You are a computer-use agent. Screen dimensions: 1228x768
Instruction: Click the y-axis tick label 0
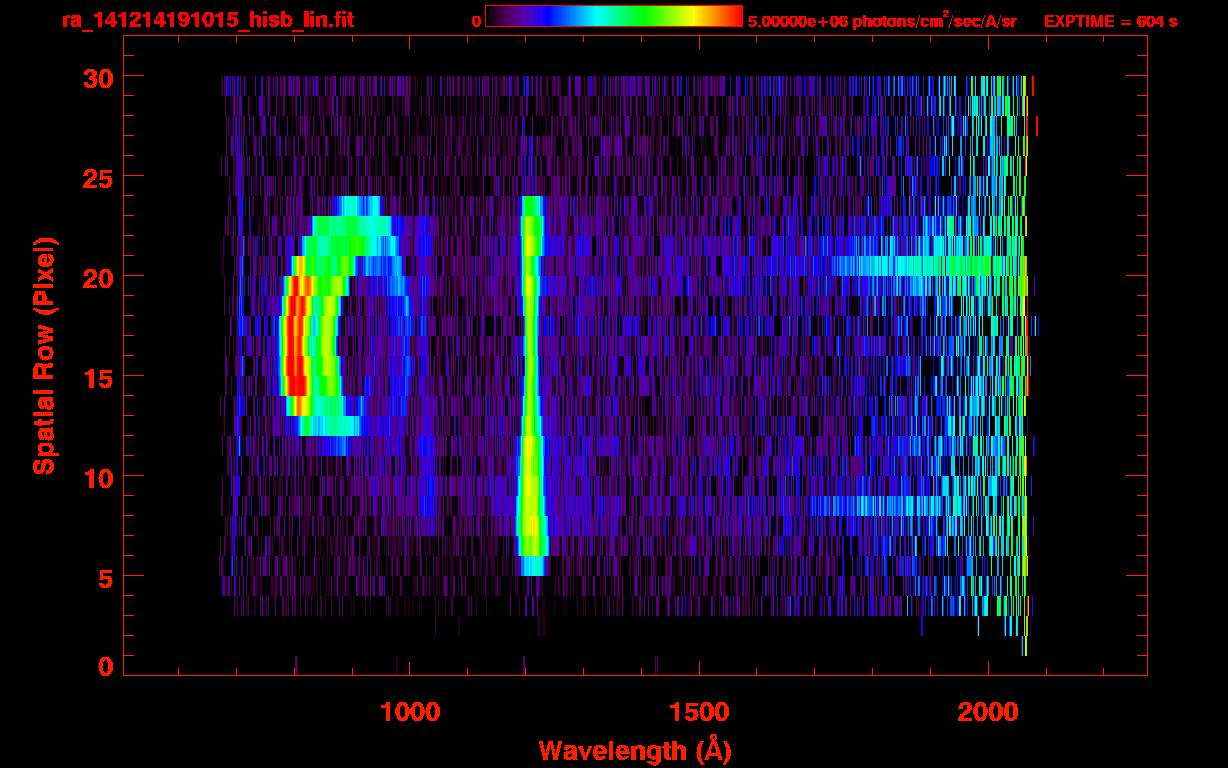pyautogui.click(x=105, y=667)
